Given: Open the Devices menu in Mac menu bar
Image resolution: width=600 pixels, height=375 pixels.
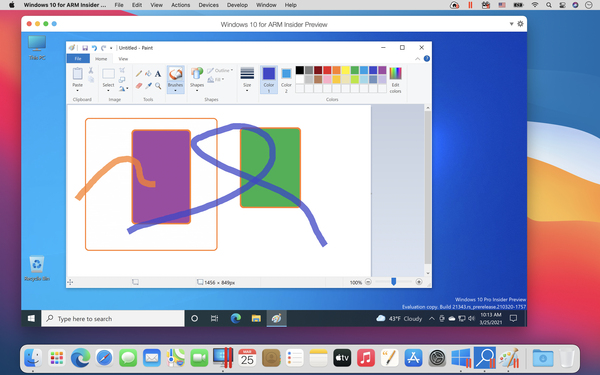Looking at the screenshot, I should [x=208, y=5].
